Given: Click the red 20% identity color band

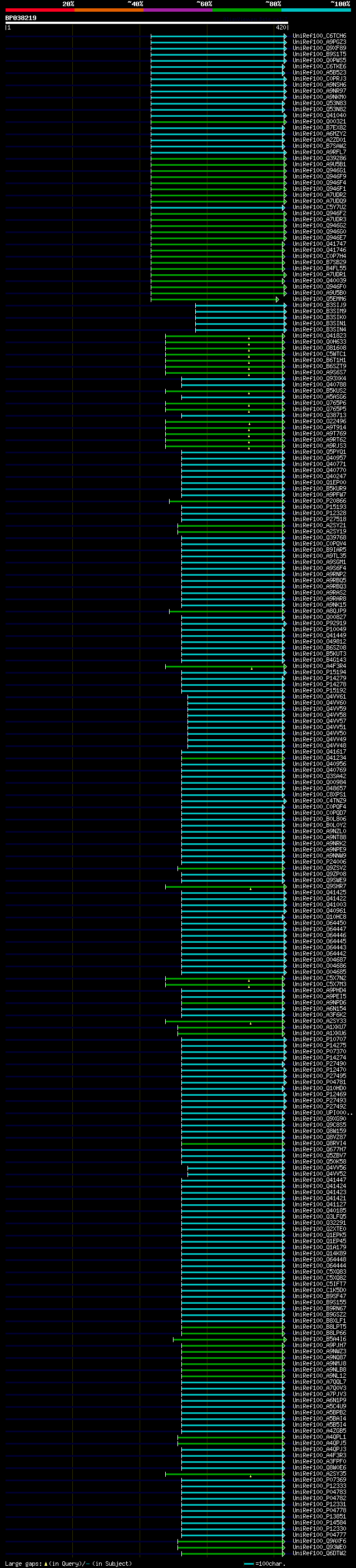Looking at the screenshot, I should pos(39,10).
